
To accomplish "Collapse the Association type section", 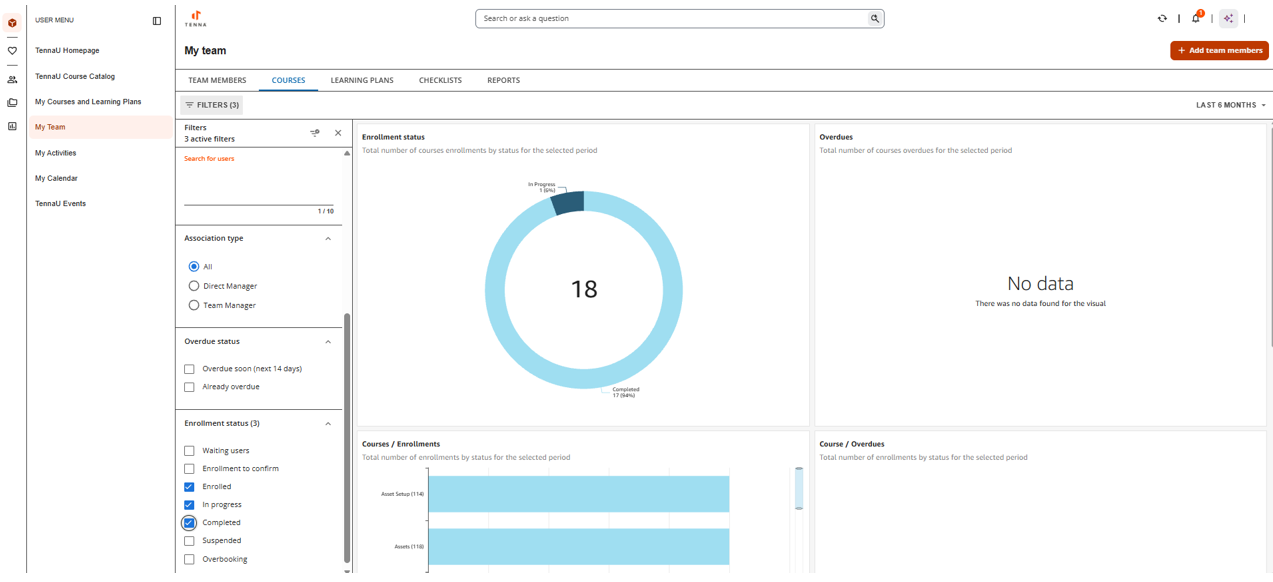I will point(328,239).
